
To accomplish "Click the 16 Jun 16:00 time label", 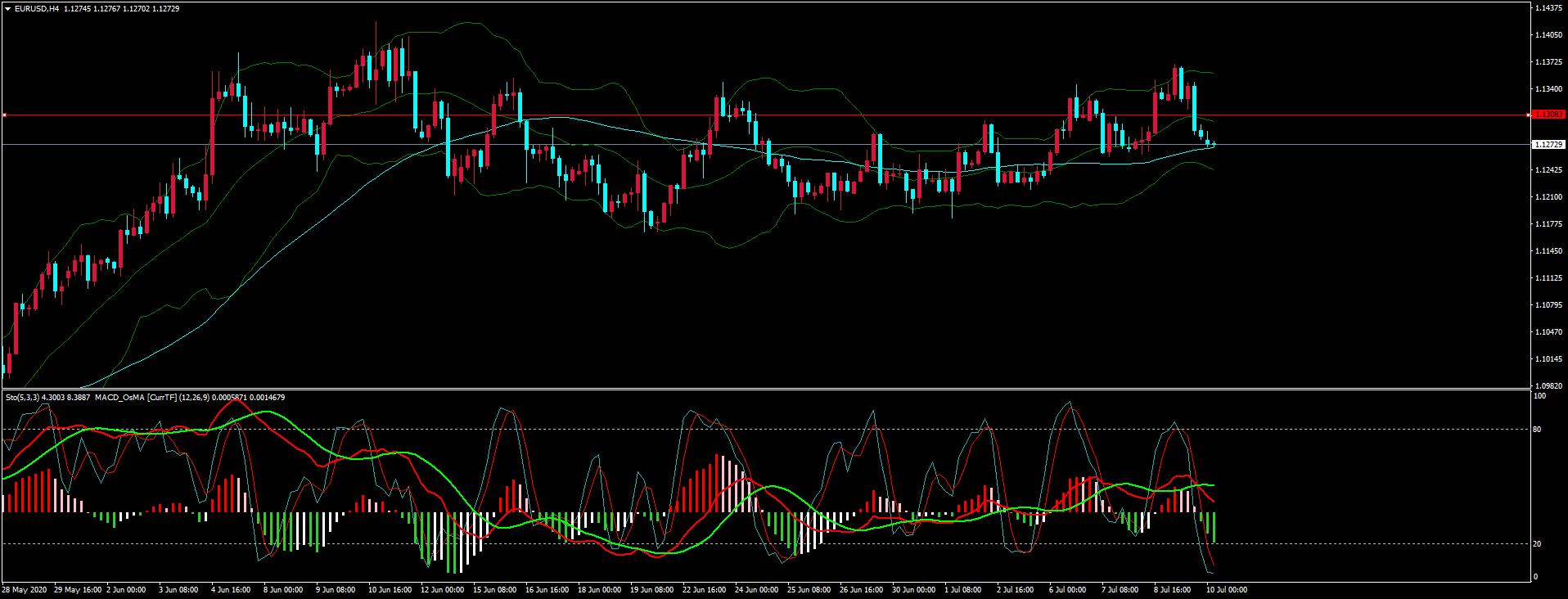I will click(547, 589).
